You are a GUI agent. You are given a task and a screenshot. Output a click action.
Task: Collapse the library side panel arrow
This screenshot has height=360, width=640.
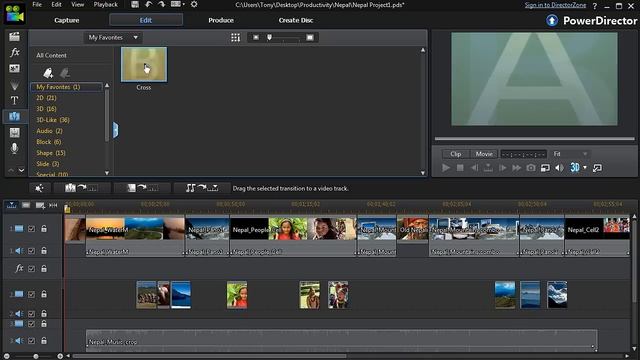click(116, 130)
